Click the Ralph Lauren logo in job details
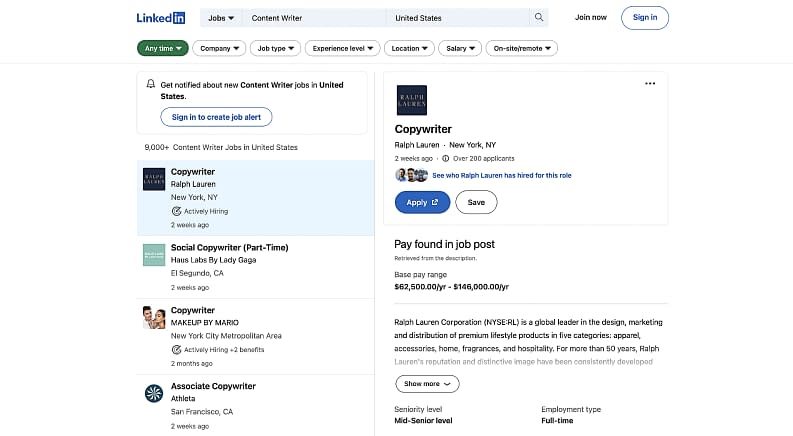Image resolution: width=793 pixels, height=436 pixels. click(412, 100)
